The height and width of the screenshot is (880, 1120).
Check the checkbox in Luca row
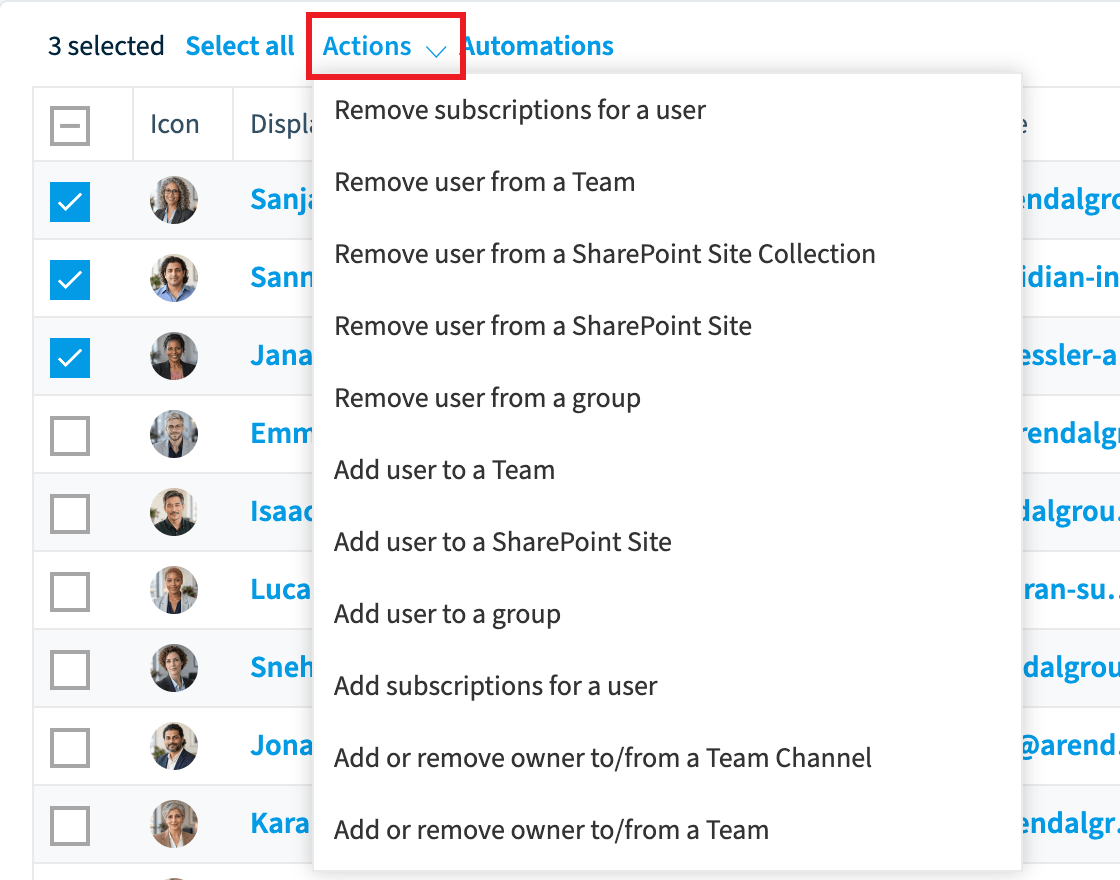click(70, 591)
